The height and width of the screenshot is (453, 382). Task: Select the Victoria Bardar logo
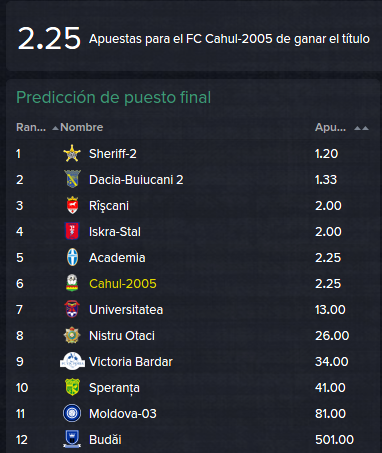[72, 361]
